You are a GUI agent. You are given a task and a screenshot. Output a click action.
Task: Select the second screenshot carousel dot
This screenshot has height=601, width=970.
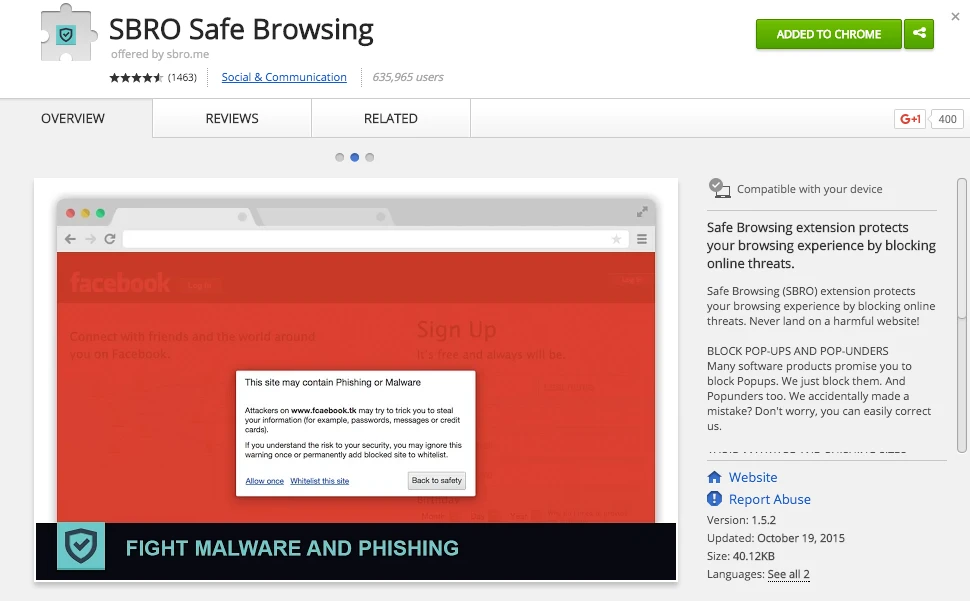(x=354, y=157)
